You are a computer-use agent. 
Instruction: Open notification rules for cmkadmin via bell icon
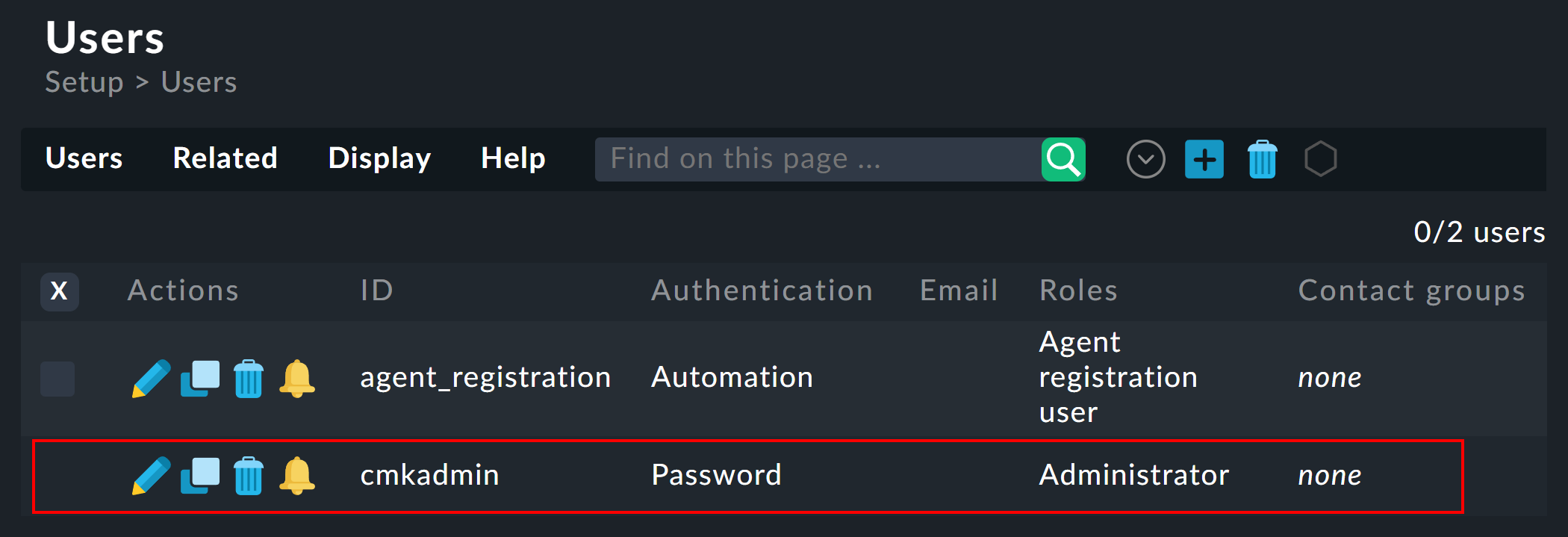point(296,476)
